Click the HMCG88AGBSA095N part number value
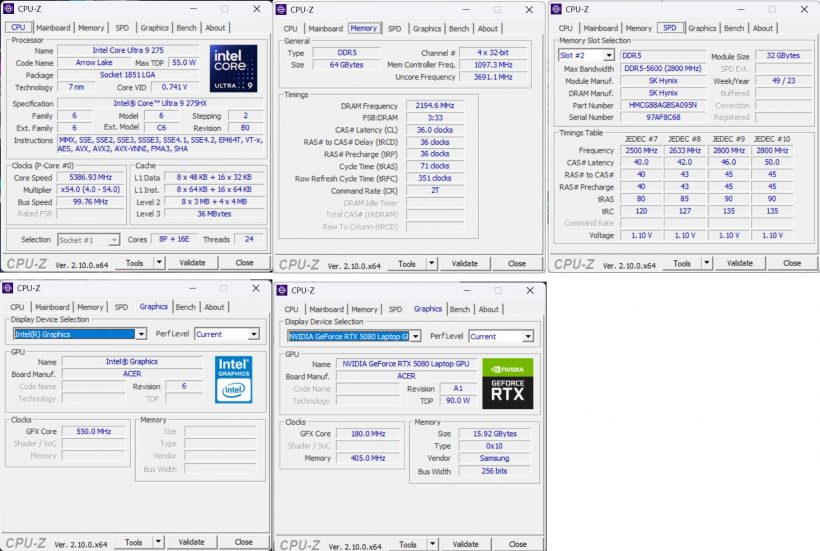Viewport: 820px width, 551px height. pos(663,105)
